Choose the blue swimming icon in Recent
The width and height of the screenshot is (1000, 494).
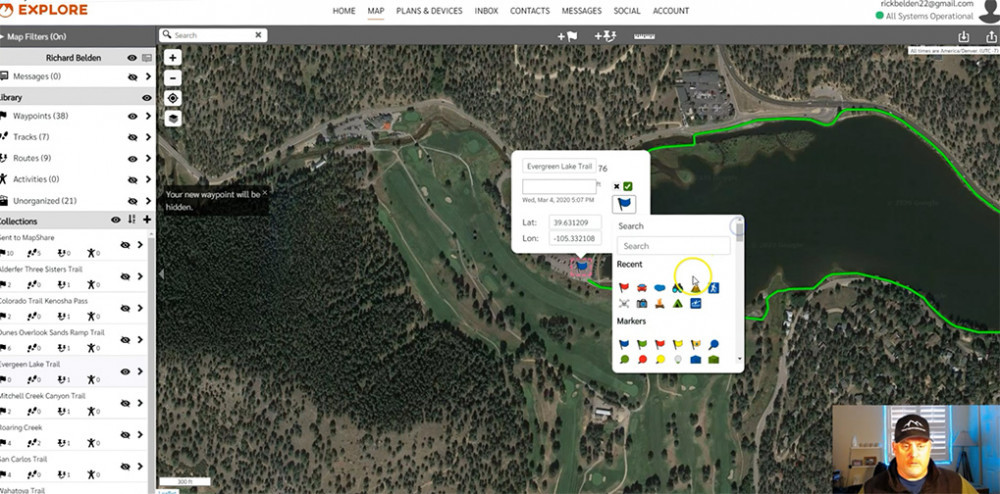pos(695,303)
